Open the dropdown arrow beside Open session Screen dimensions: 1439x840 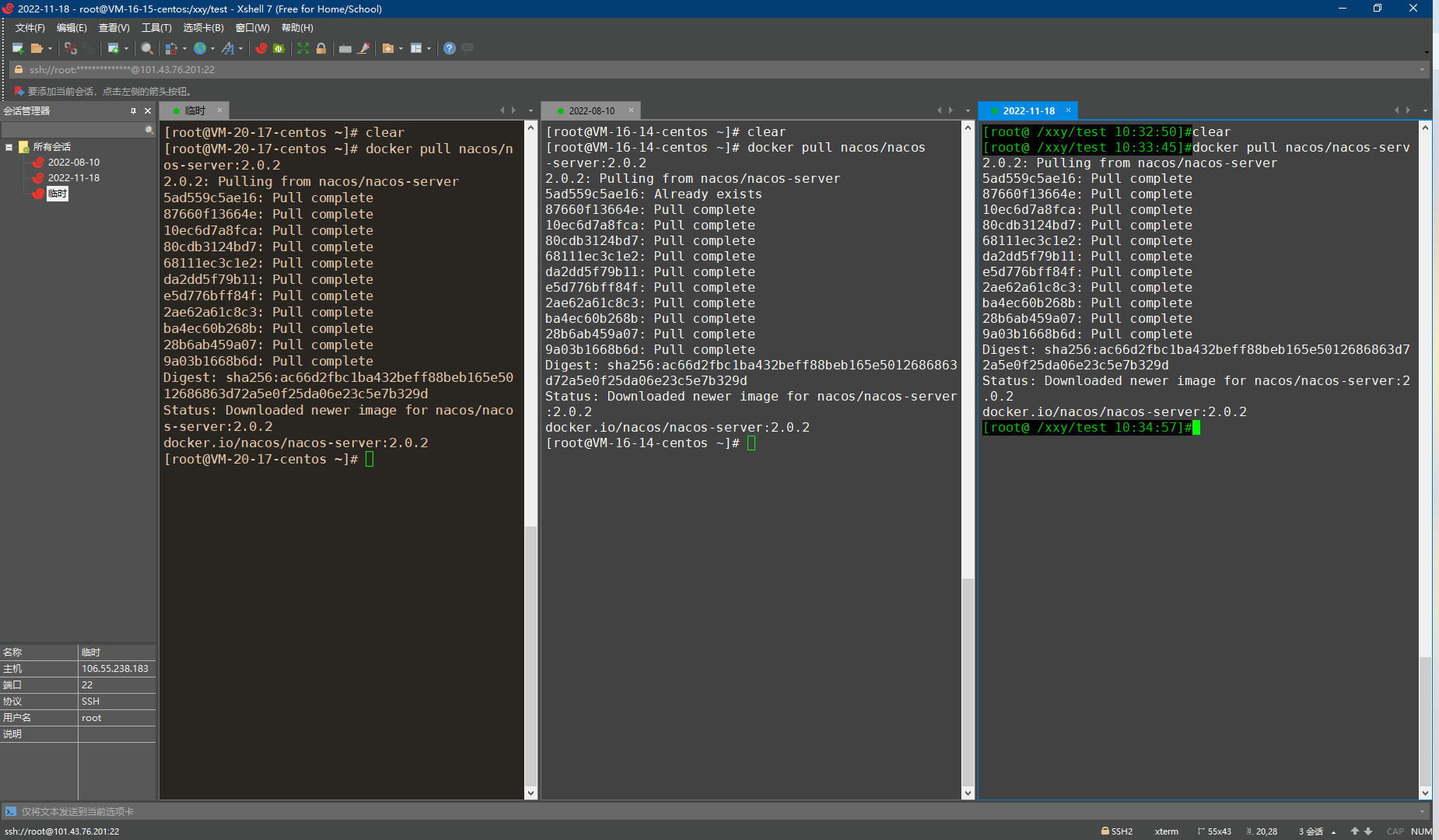[50, 48]
